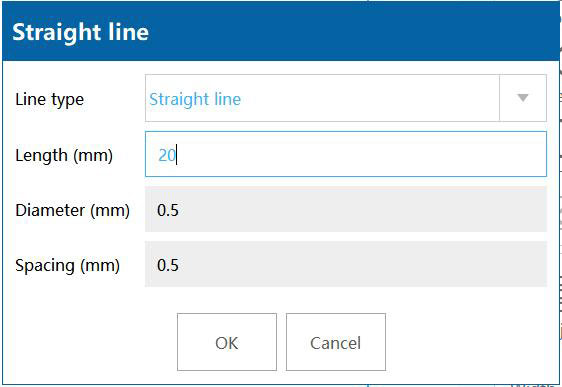562x387 pixels.
Task: Select the disabled Diameter (mm) field
Action: point(346,209)
